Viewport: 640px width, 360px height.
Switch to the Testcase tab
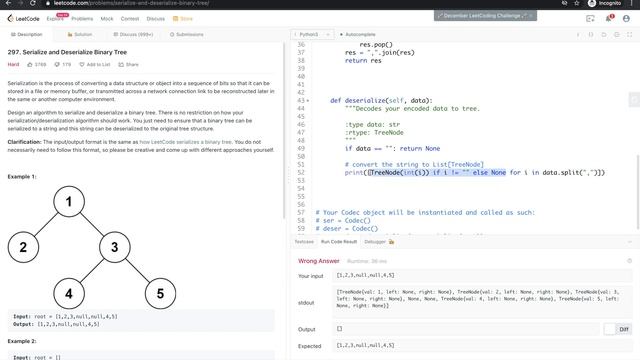tap(304, 242)
